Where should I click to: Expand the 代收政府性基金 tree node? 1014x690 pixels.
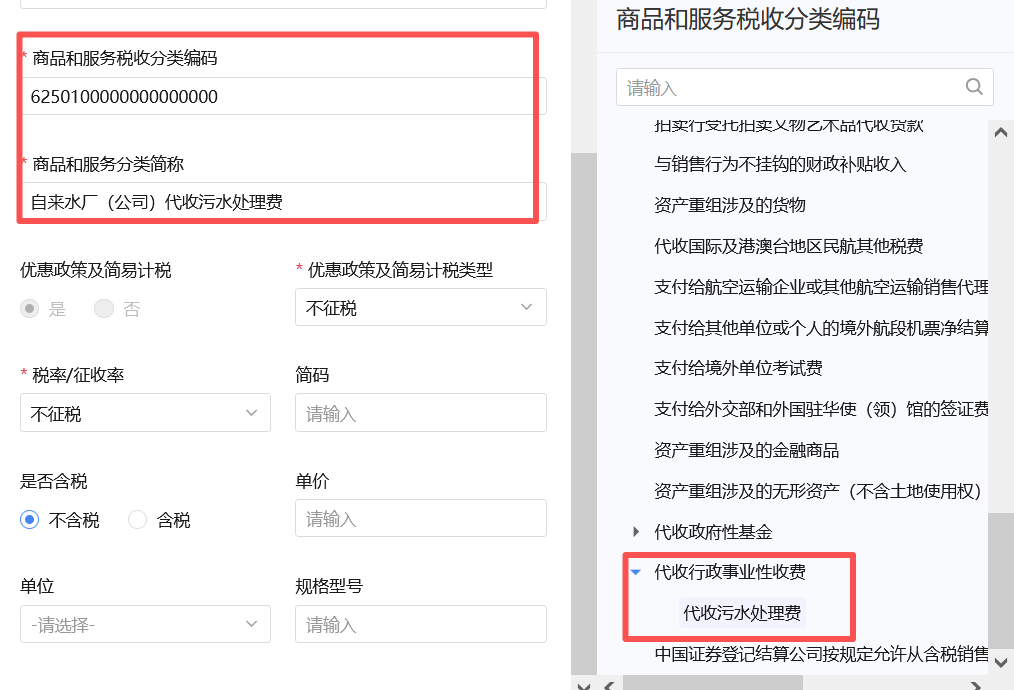[x=636, y=532]
